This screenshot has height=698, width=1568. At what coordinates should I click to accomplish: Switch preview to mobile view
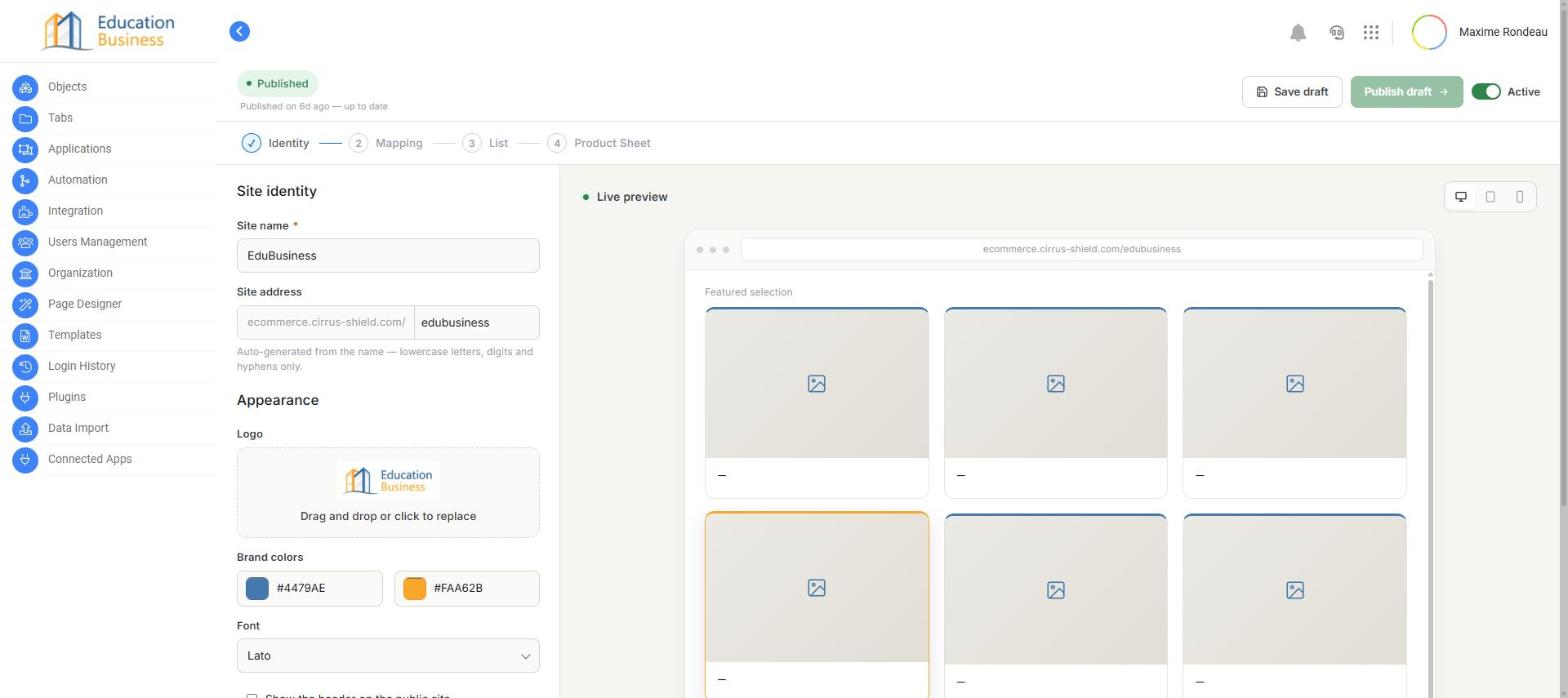[1519, 197]
